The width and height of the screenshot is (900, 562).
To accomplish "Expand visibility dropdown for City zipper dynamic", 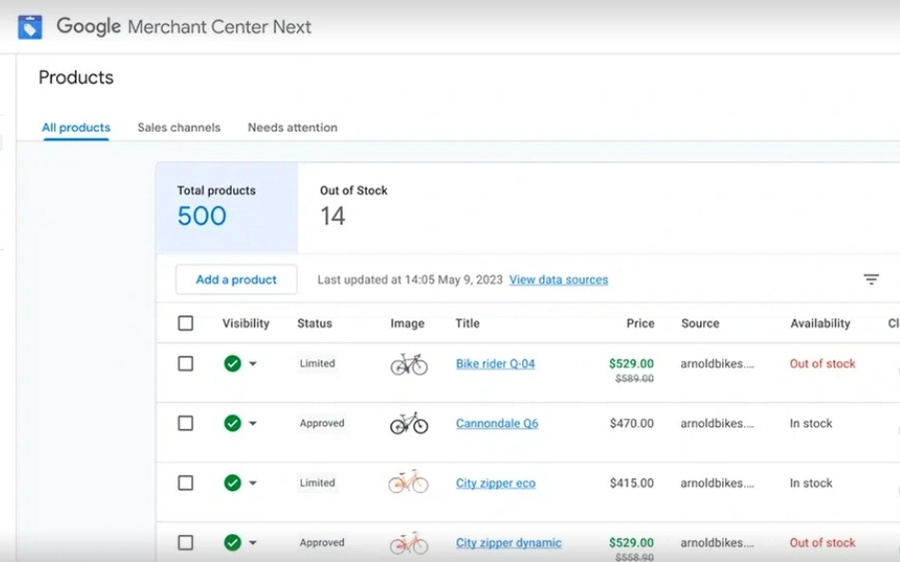I will click(x=253, y=542).
